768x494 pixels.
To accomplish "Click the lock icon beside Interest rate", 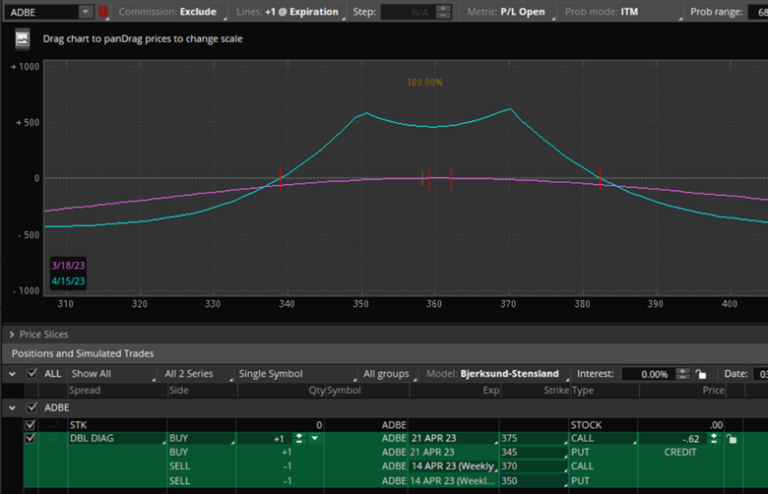I will coord(701,374).
